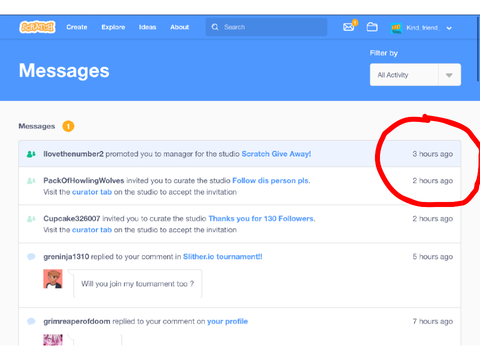Follow the 'your profile' link
Image resolution: width=480 pixels, height=360 pixels.
point(227,321)
